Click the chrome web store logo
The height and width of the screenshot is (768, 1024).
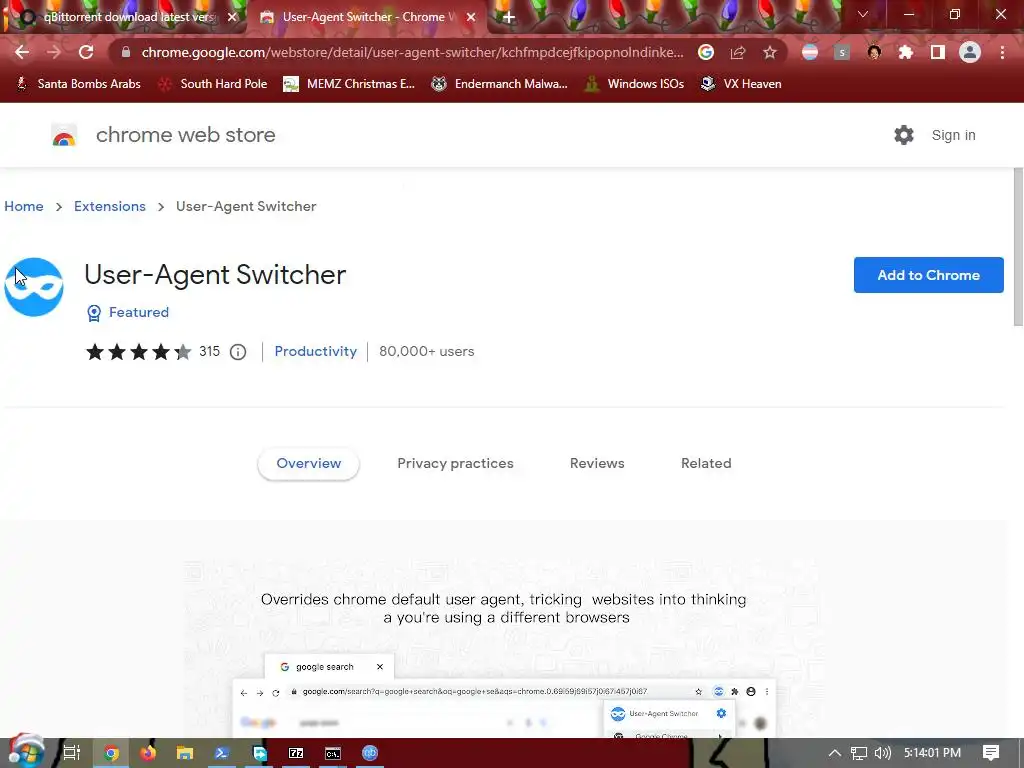click(64, 135)
